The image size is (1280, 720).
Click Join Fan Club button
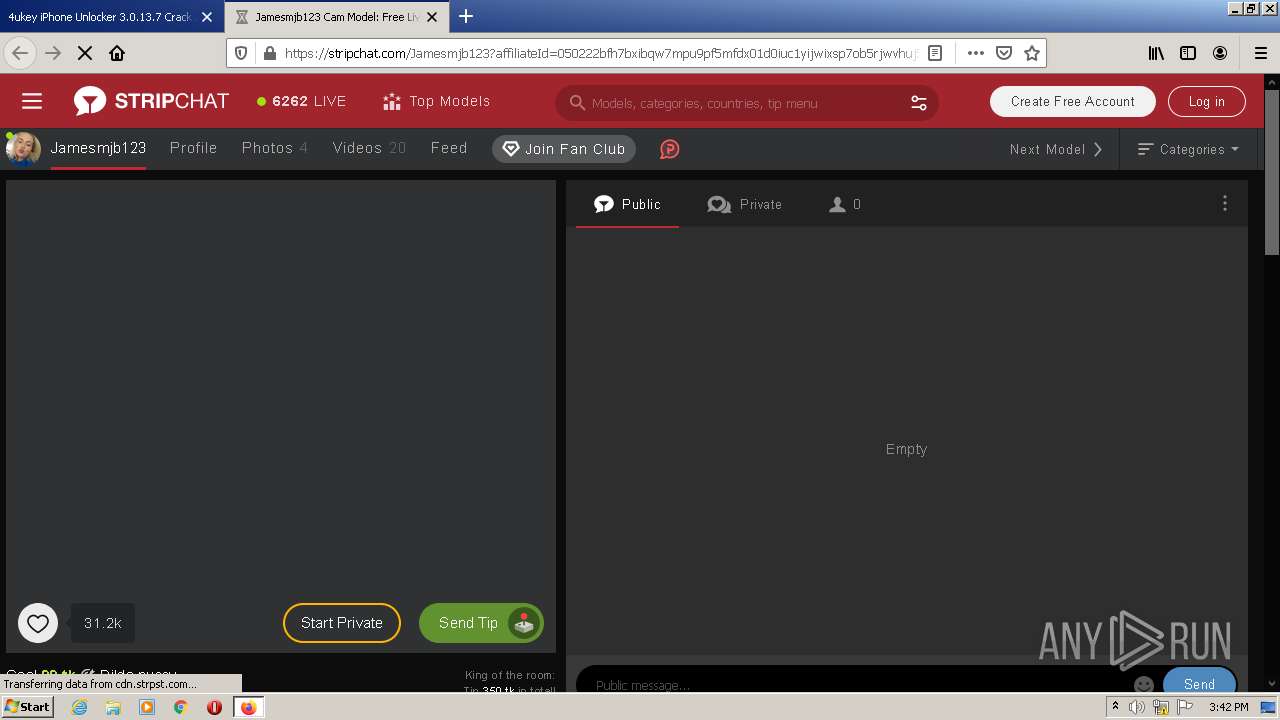564,149
